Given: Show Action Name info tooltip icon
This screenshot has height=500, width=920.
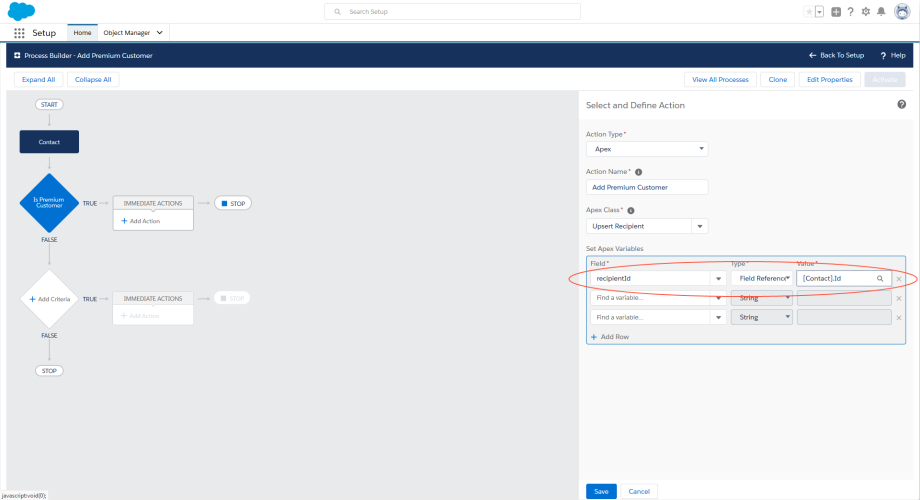Looking at the screenshot, I should 639,172.
